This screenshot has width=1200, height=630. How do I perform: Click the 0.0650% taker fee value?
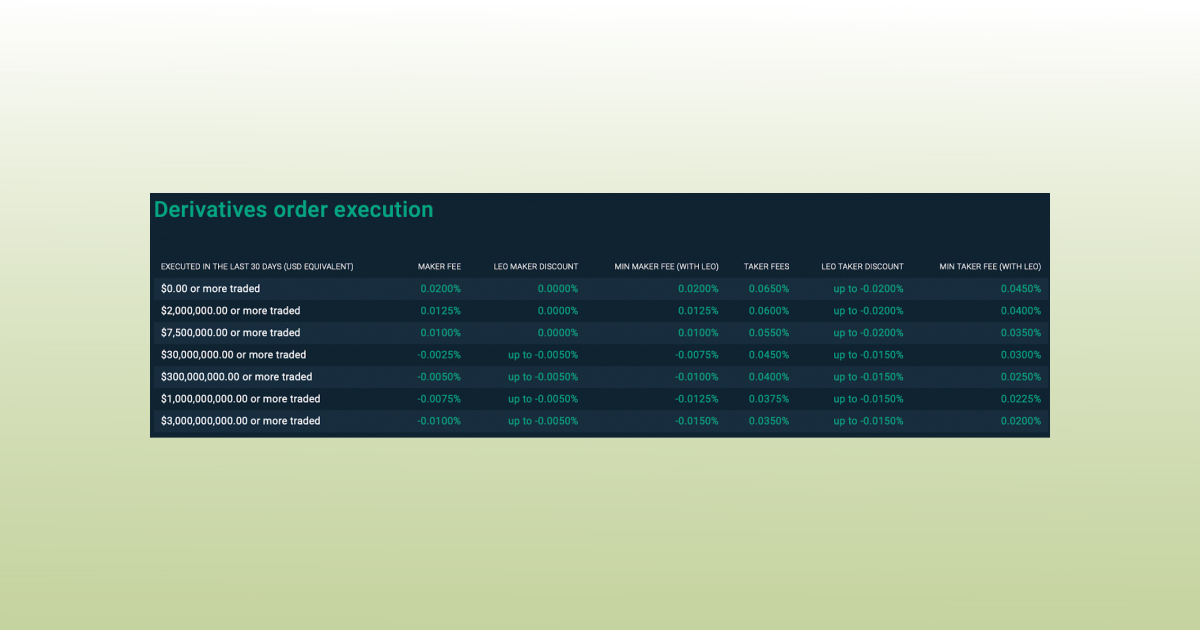pyautogui.click(x=770, y=288)
